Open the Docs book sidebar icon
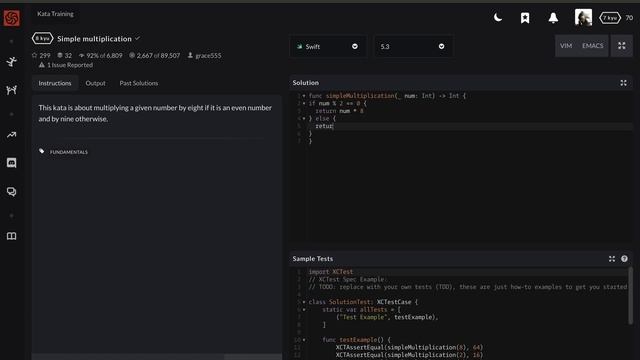This screenshot has height=360, width=640. [x=11, y=236]
